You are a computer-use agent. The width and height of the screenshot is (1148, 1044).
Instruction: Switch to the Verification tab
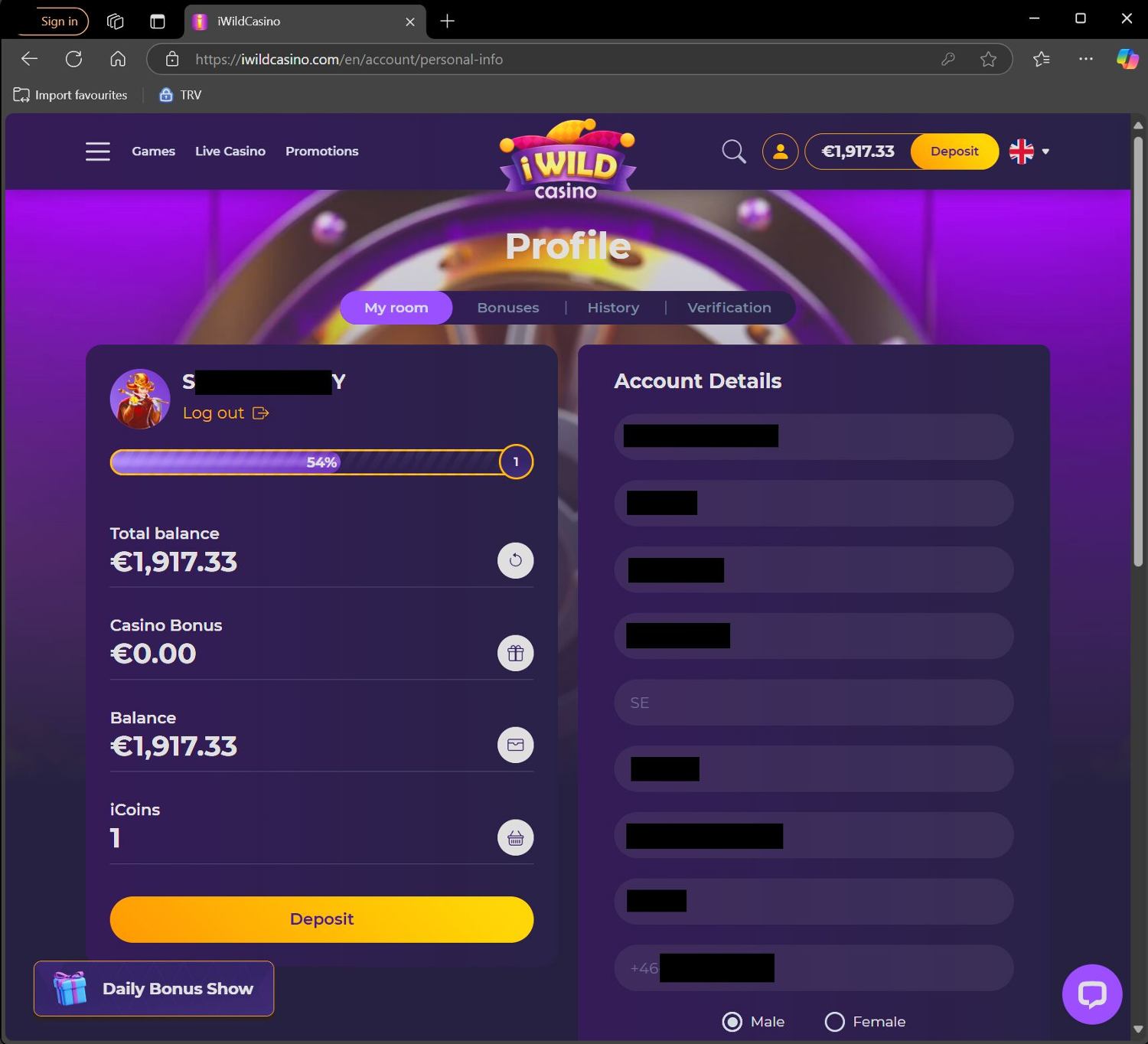pos(729,308)
